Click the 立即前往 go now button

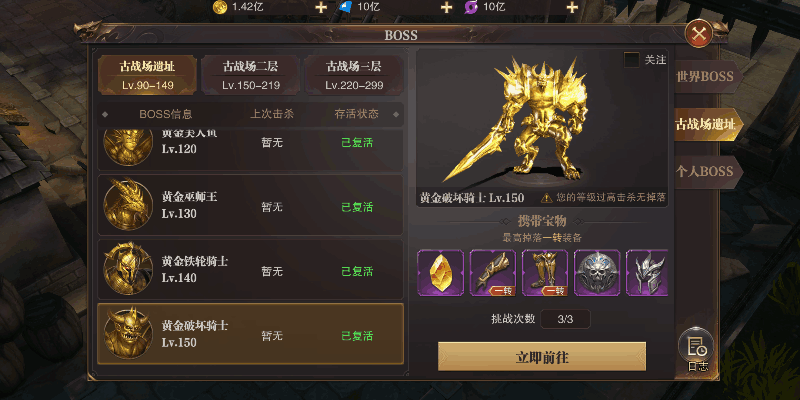point(542,357)
